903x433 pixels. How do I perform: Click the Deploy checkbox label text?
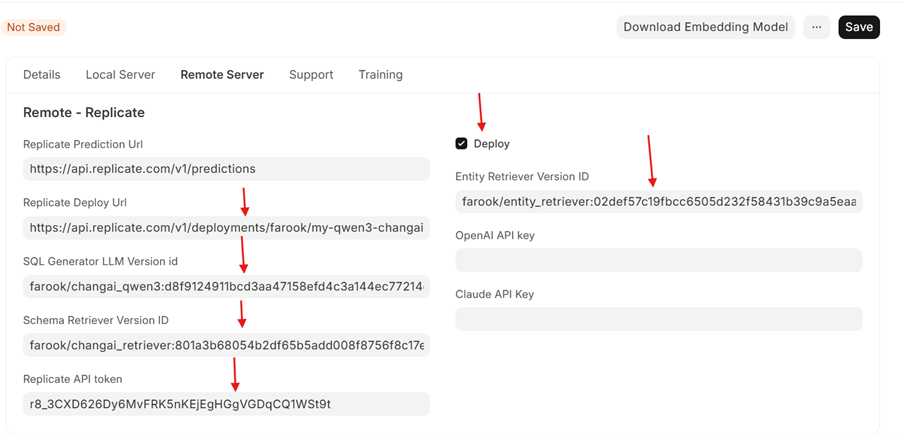click(491, 144)
